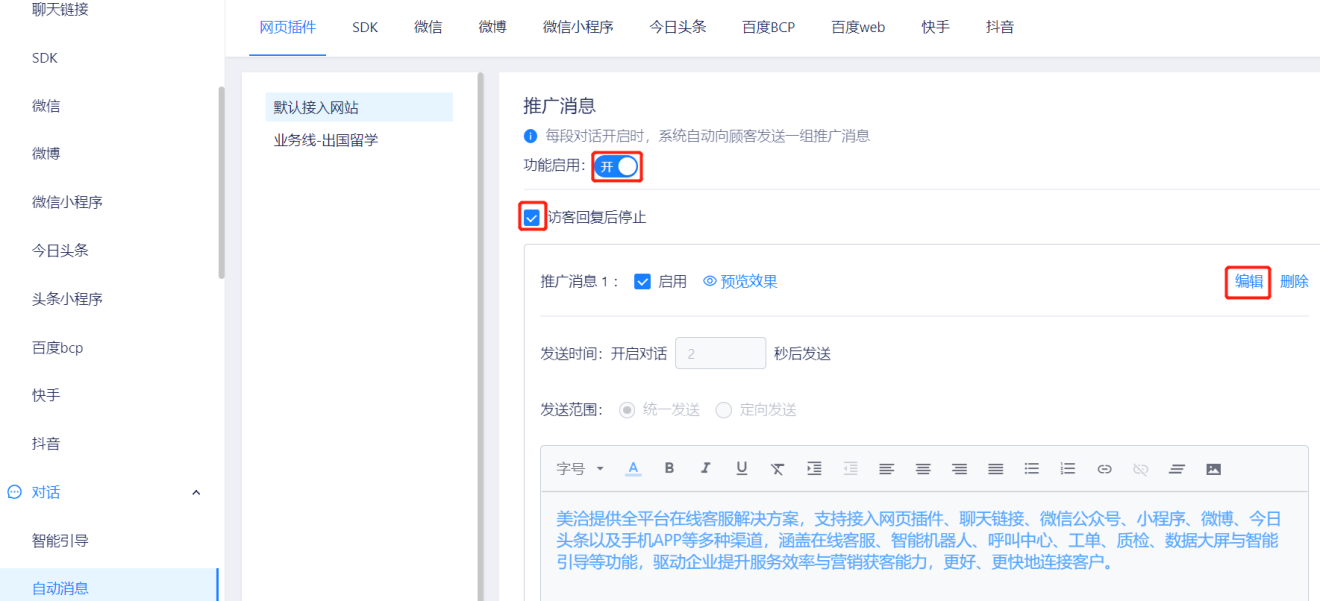Click the 对话 chat bubble icon
This screenshot has height=601, width=1320.
point(15,492)
